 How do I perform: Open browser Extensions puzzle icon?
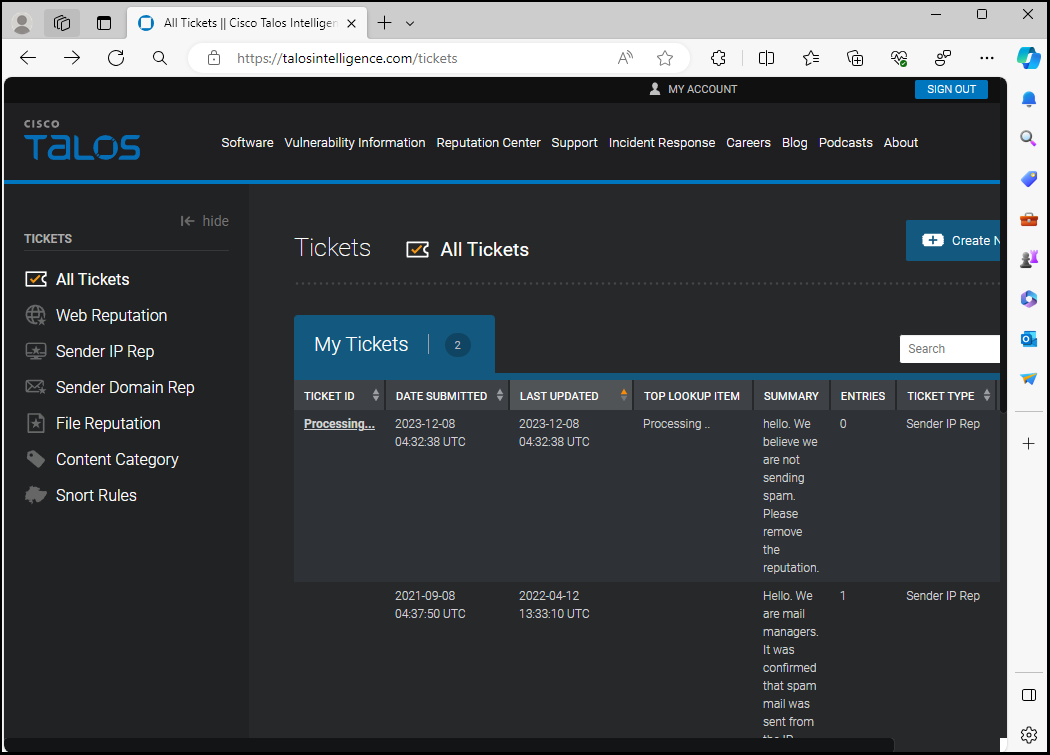718,58
